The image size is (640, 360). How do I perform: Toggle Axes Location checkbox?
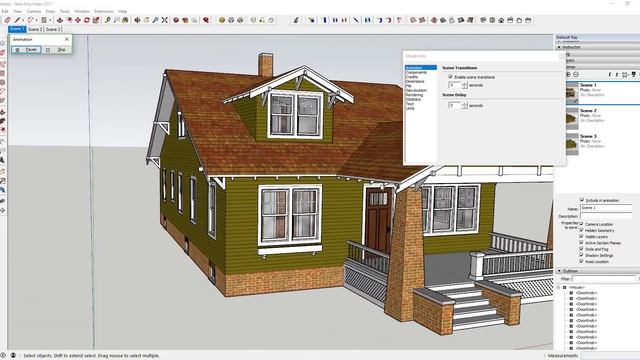[582, 261]
